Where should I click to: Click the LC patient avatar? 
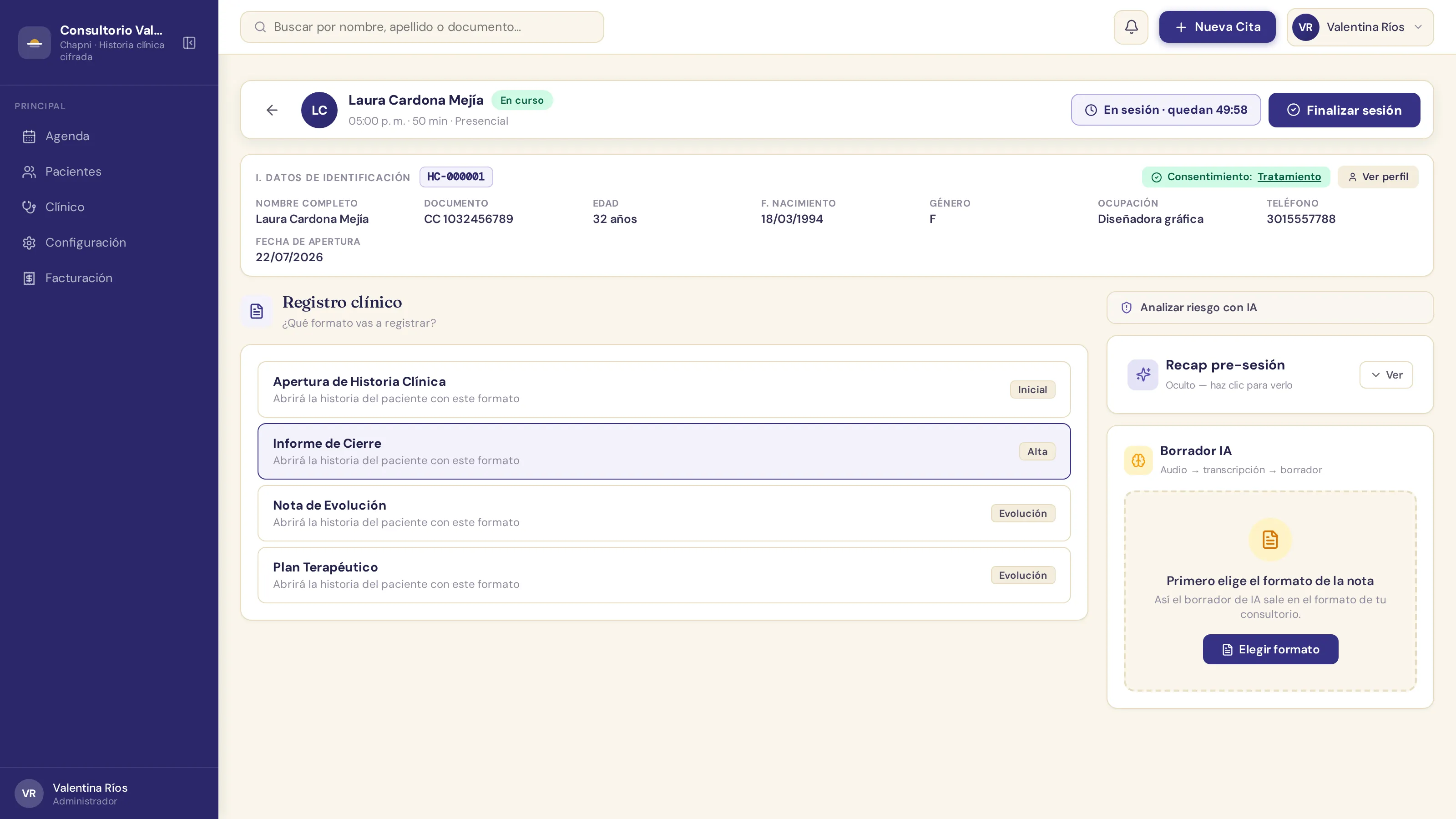click(319, 110)
